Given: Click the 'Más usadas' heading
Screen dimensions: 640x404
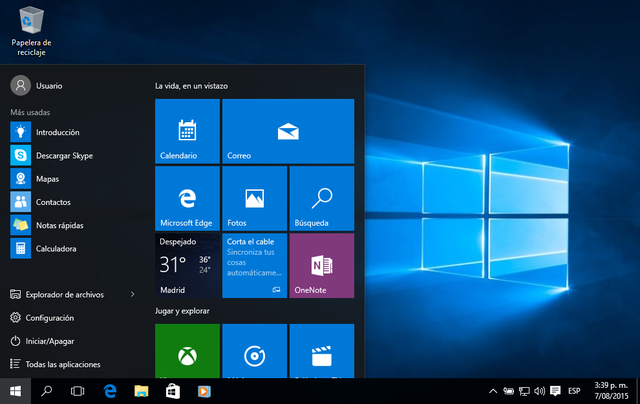Looking at the screenshot, I should 30,112.
